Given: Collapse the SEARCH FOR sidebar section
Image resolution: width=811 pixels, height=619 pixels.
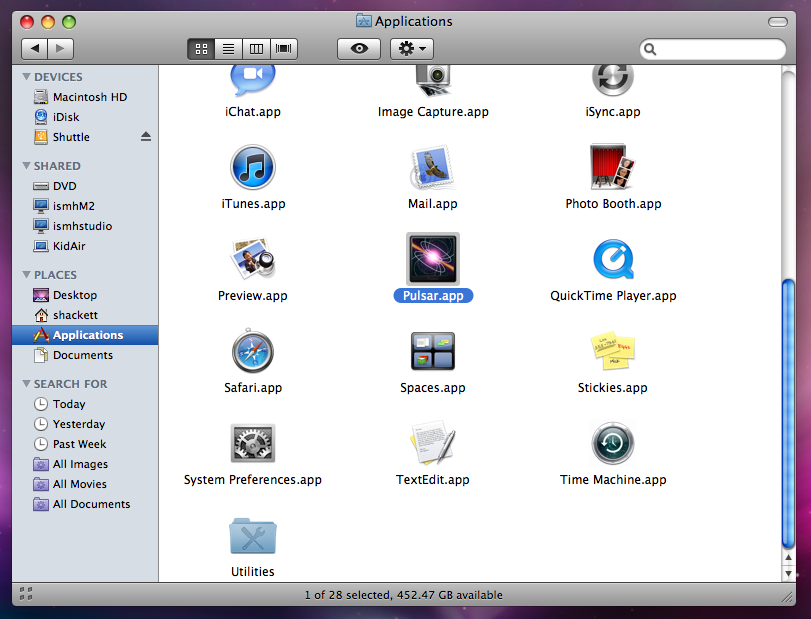Looking at the screenshot, I should pyautogui.click(x=26, y=384).
